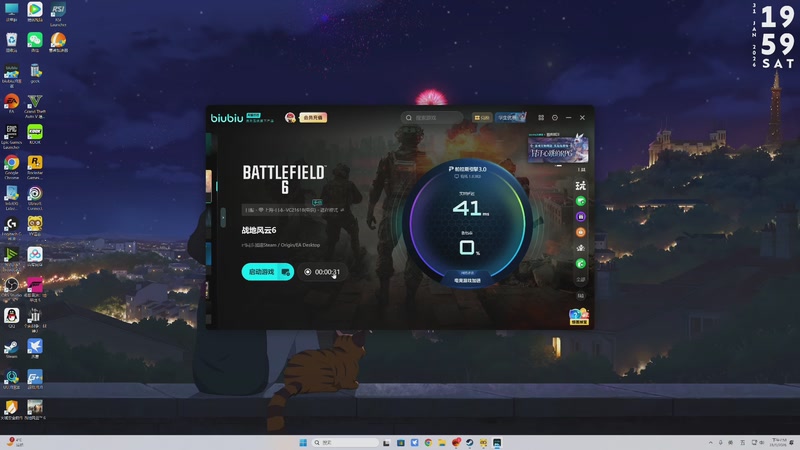Click the biubiu logo in title bar
This screenshot has width=800, height=450.
[227, 118]
